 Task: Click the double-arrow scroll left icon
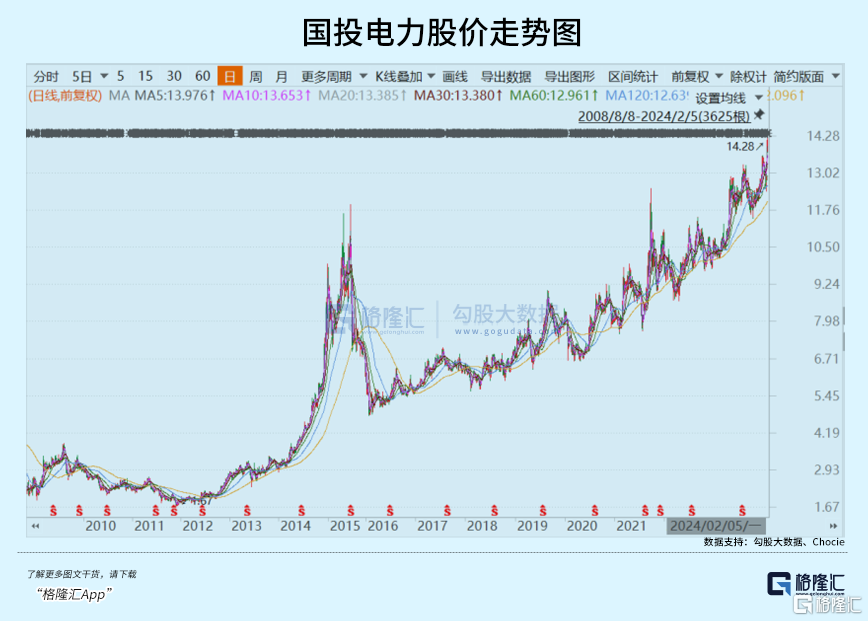click(x=35, y=526)
